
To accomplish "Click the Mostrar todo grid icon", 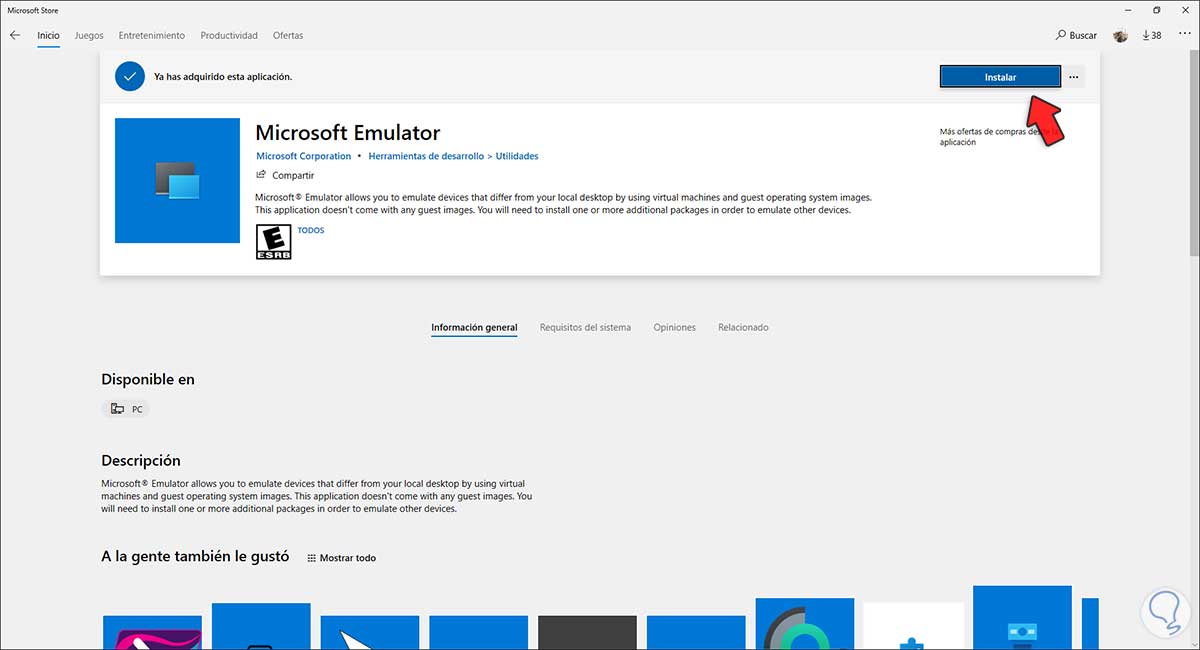I will tap(311, 558).
